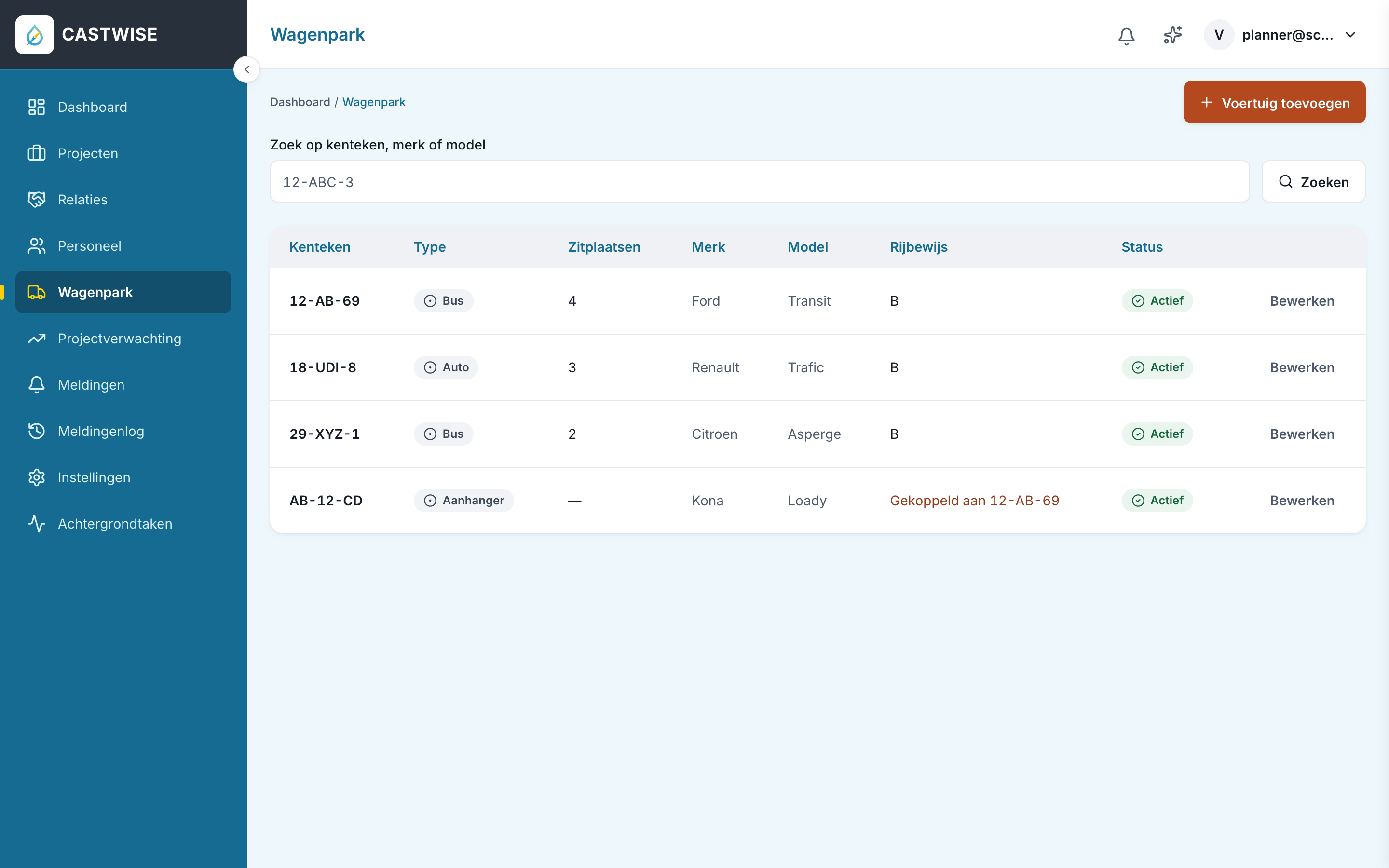Click the Zitplaatsen column header
1389x868 pixels.
(x=604, y=247)
